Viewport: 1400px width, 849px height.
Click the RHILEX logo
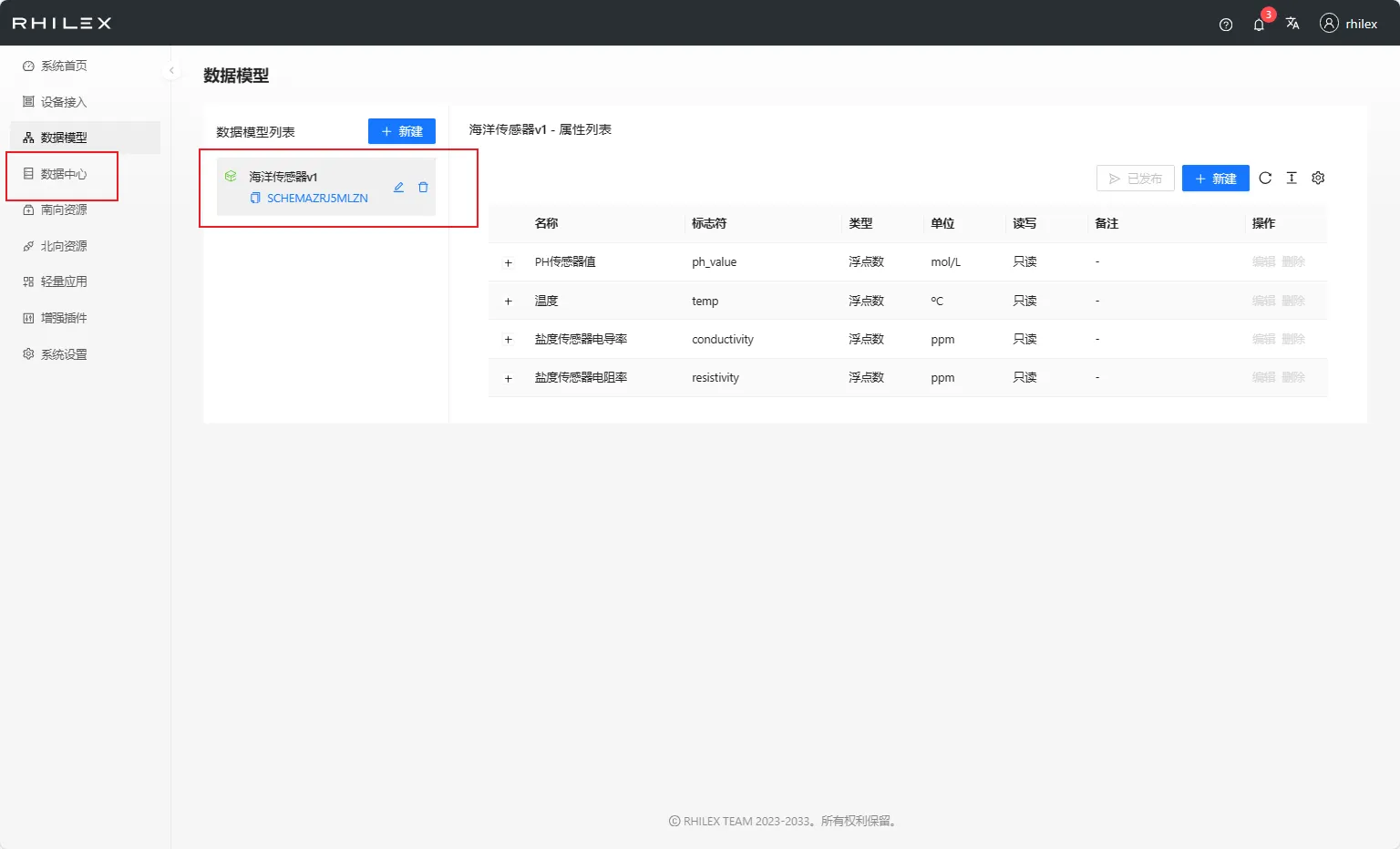tap(62, 23)
